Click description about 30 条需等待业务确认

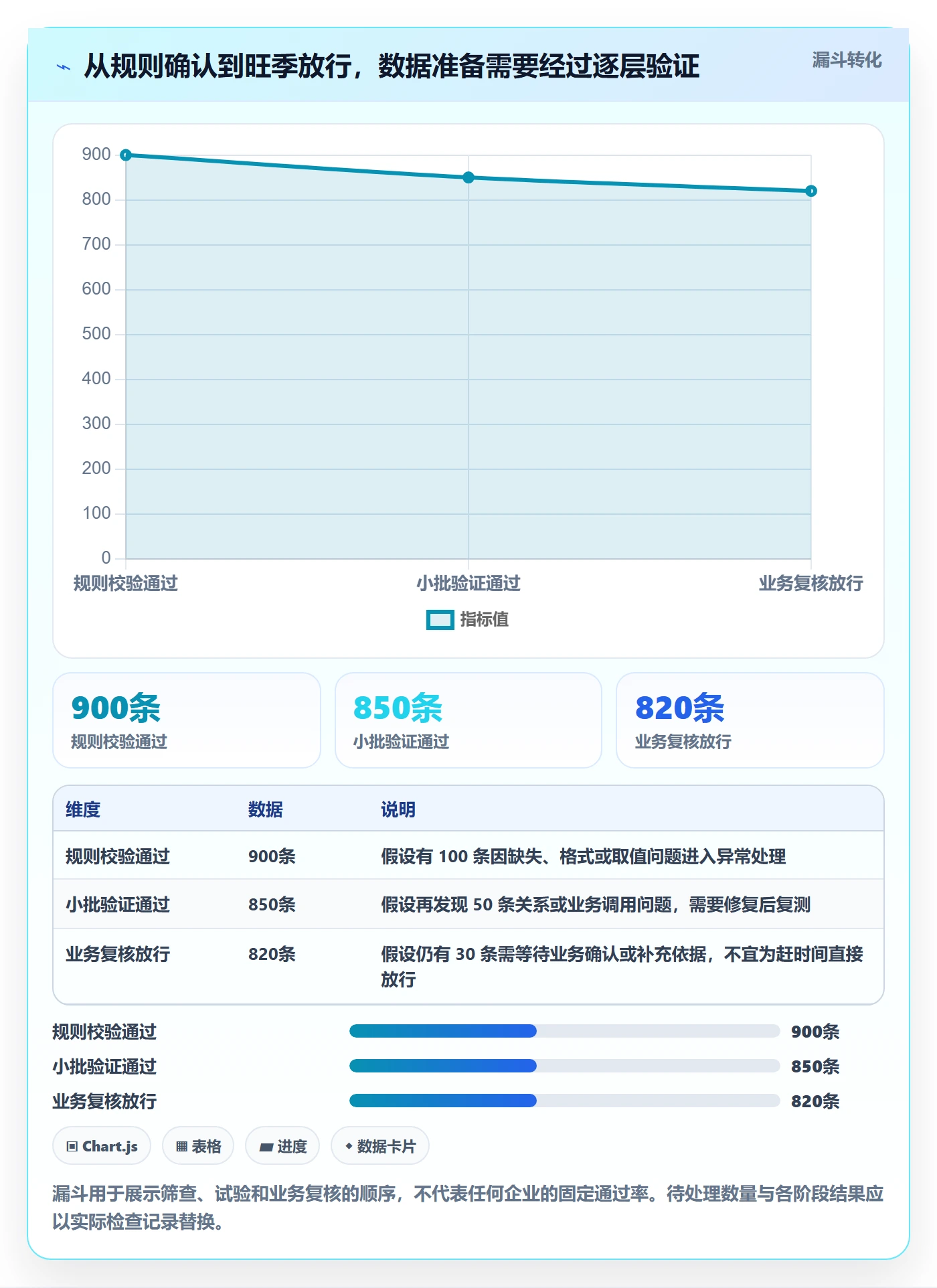pos(622,967)
